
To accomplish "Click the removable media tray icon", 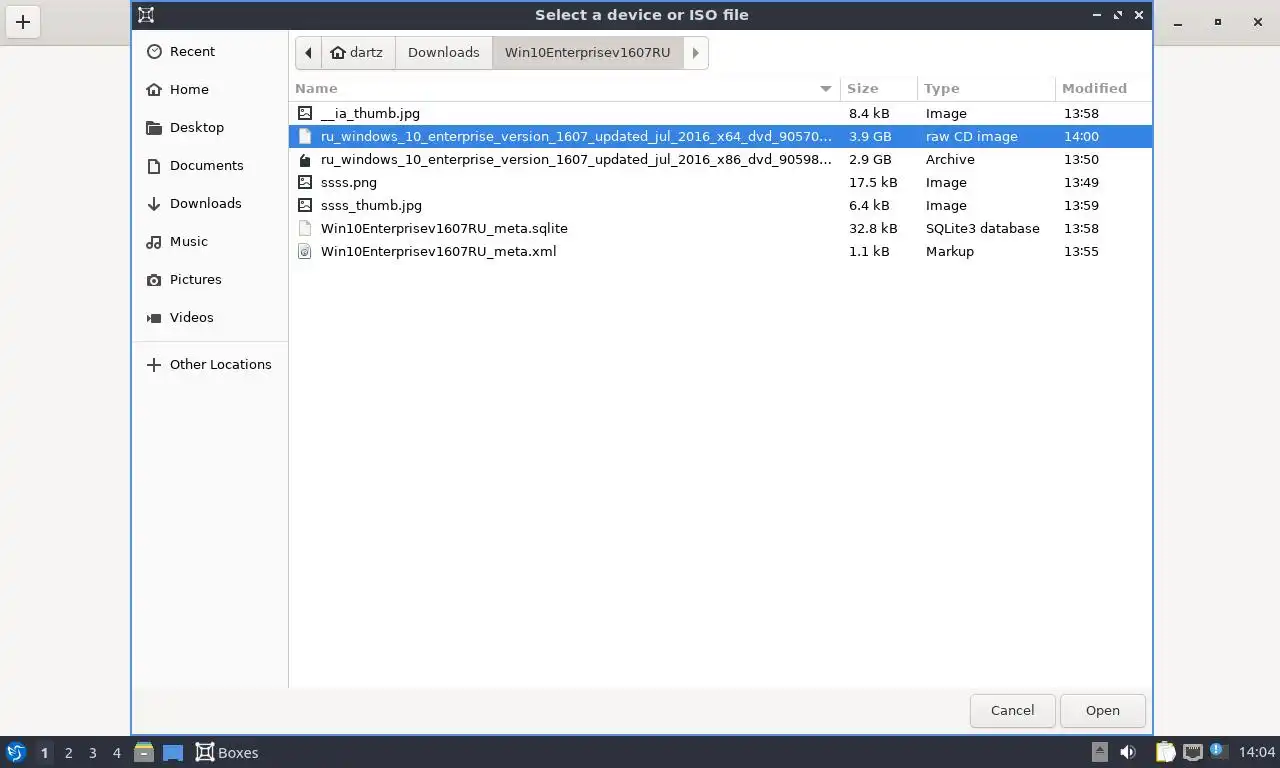I will click(x=1099, y=752).
